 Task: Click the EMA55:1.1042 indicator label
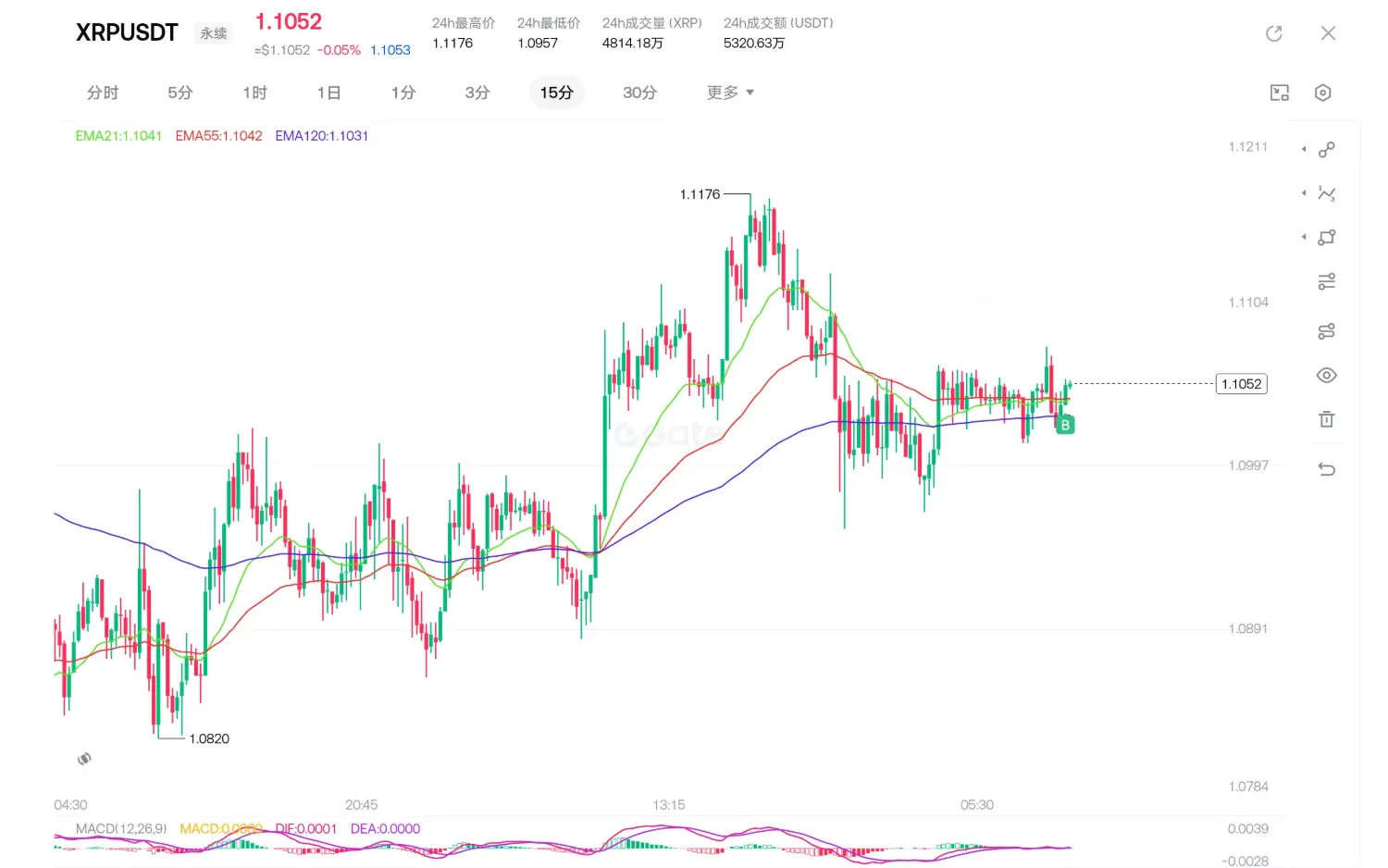pos(218,136)
